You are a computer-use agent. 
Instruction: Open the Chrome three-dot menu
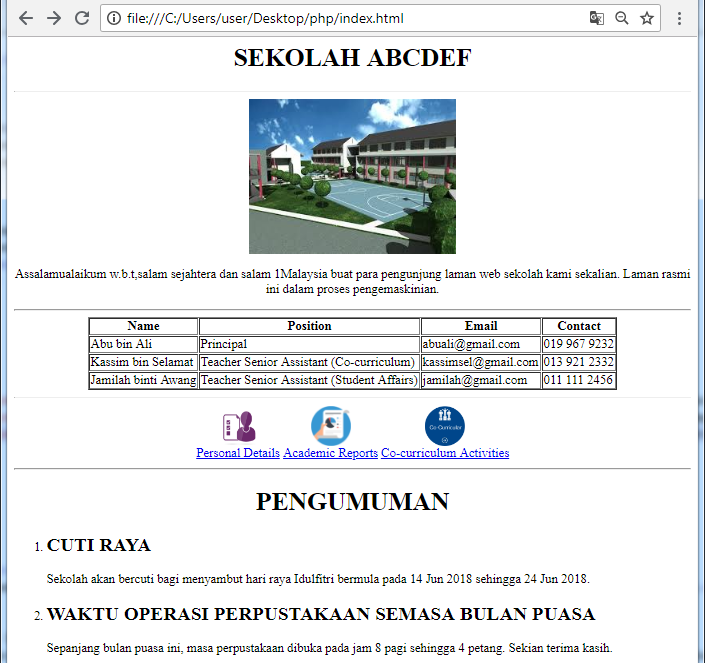coord(679,18)
